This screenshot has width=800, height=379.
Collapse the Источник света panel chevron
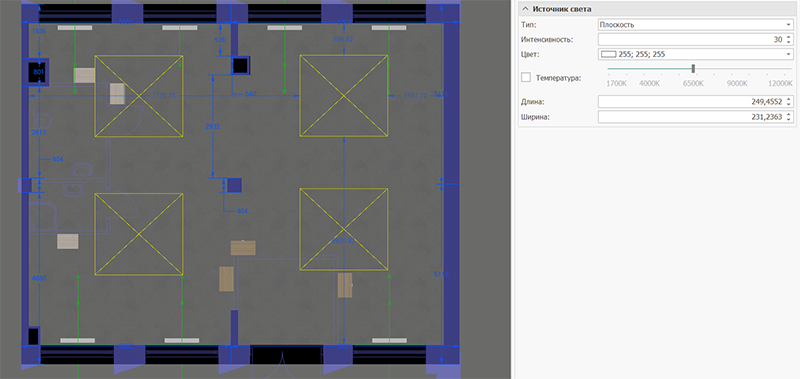point(526,9)
